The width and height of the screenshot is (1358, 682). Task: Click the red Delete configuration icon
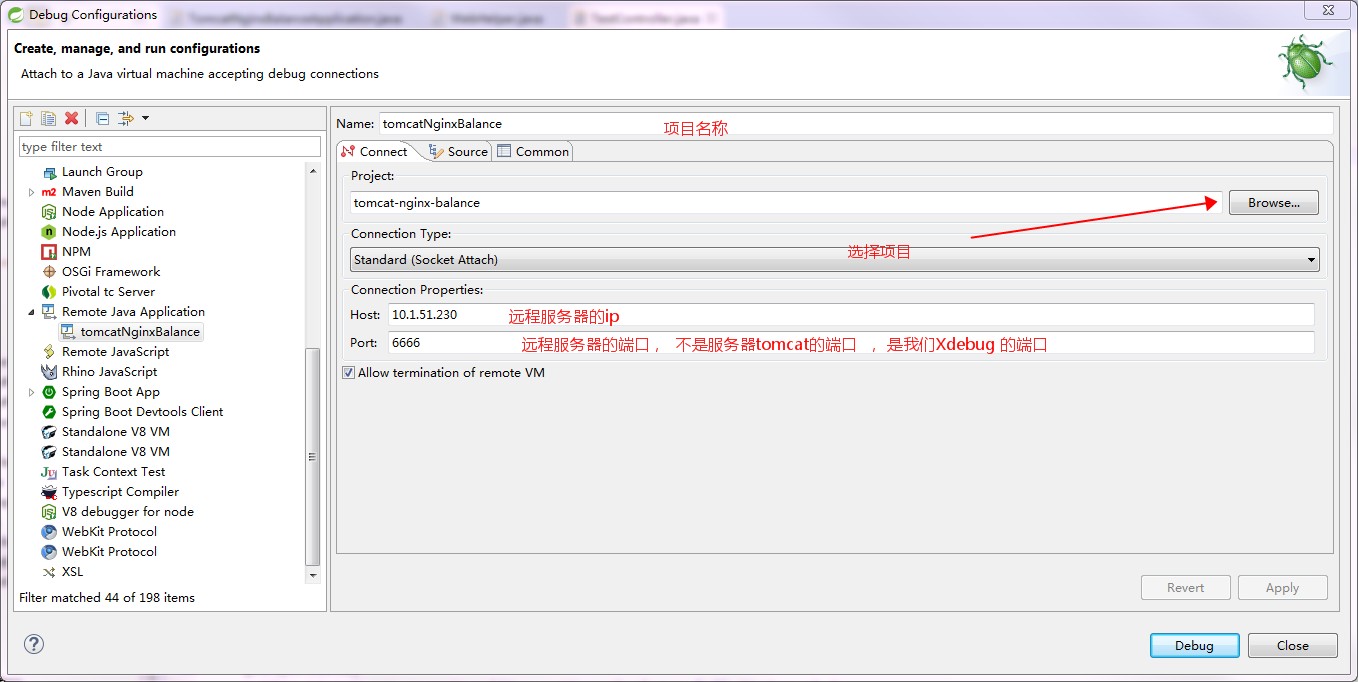click(71, 117)
